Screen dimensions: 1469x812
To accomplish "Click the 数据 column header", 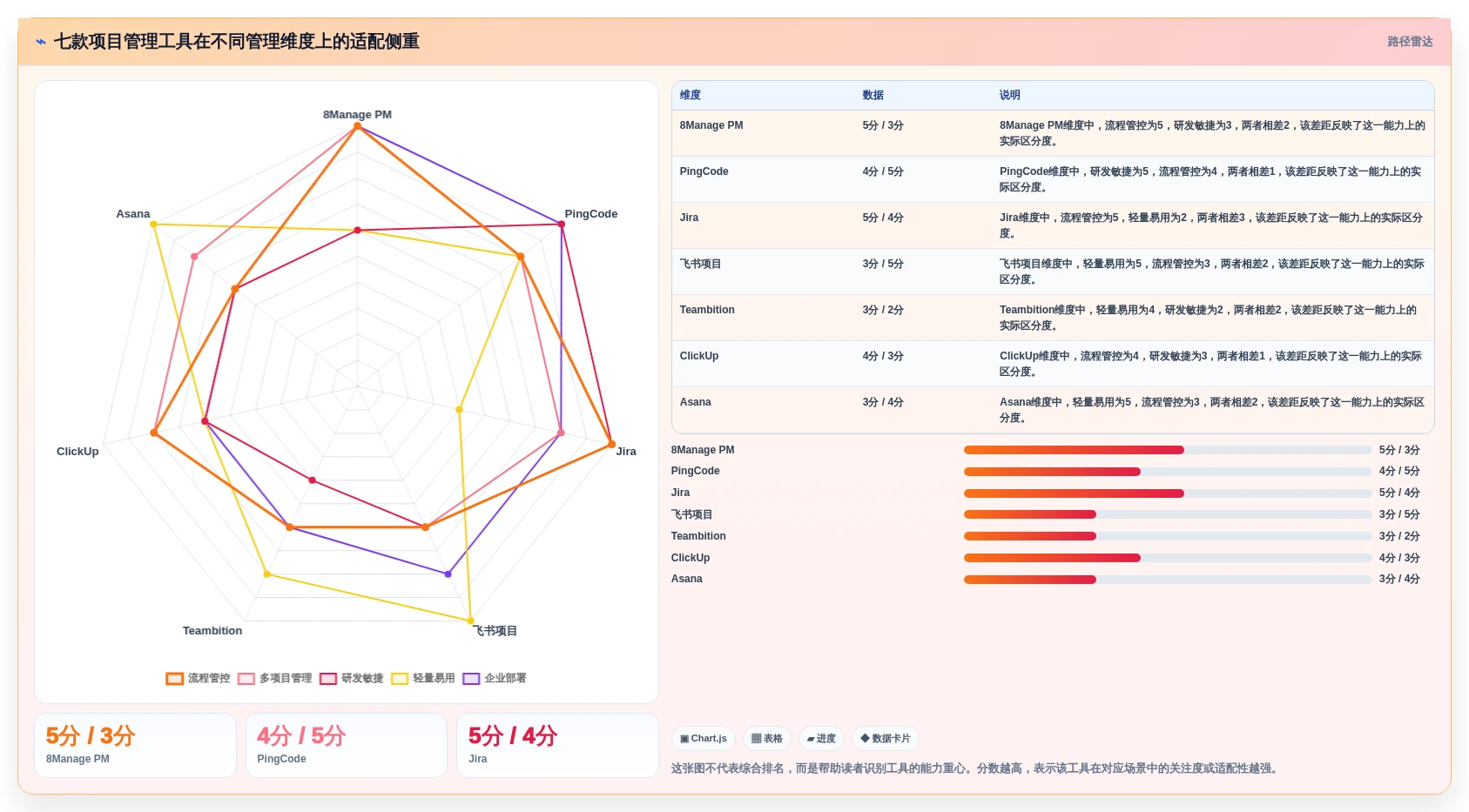I will (x=873, y=95).
